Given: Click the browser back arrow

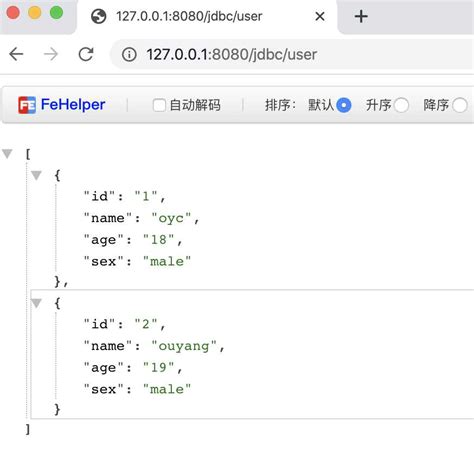Looking at the screenshot, I should (16, 54).
